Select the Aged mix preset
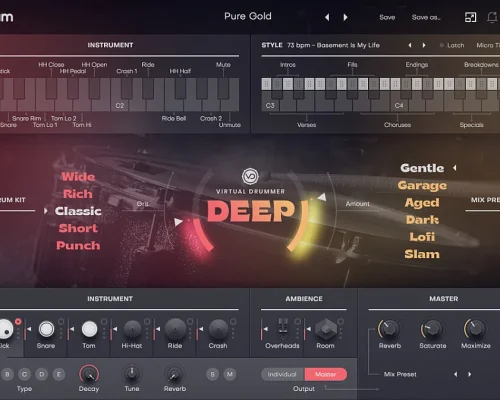Viewport: 500px width, 400px height. click(x=422, y=203)
